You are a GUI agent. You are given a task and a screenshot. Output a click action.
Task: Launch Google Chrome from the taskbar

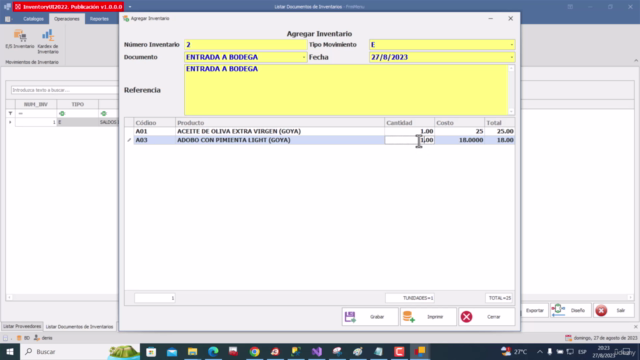[255, 351]
